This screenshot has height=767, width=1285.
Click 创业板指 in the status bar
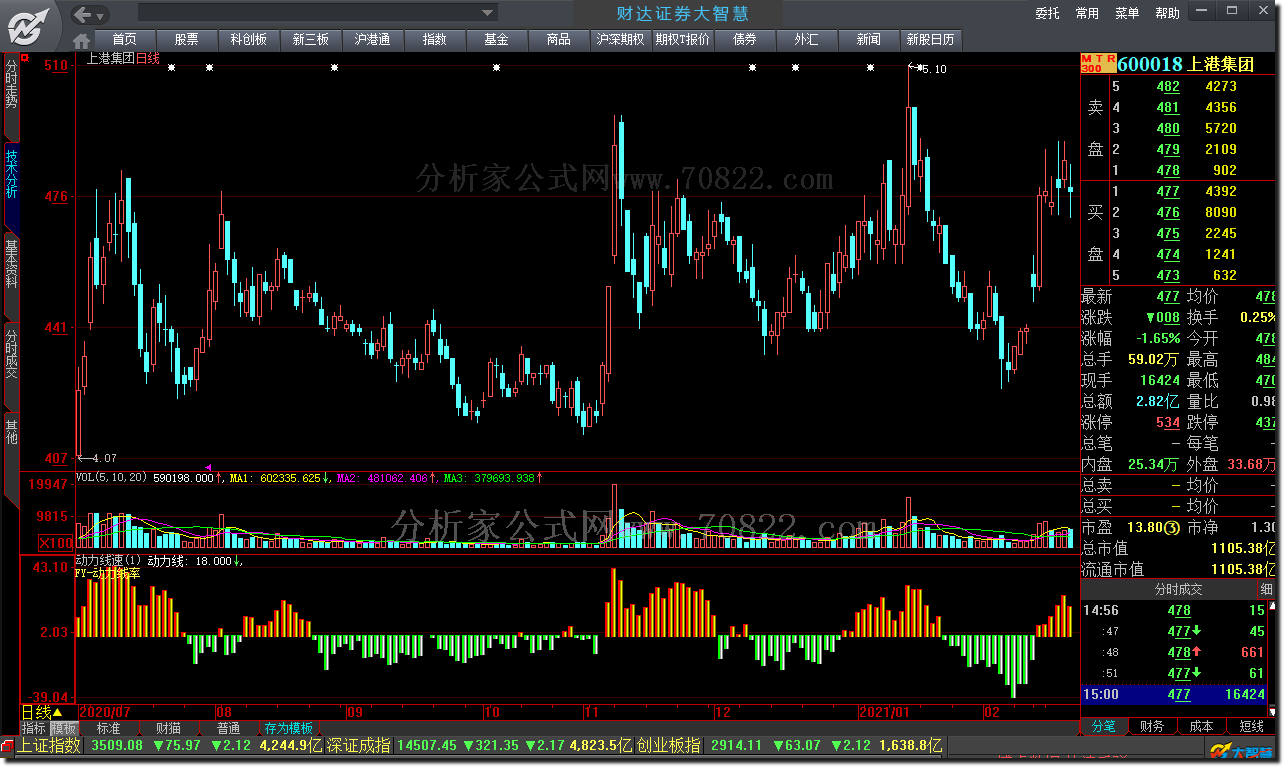[668, 745]
